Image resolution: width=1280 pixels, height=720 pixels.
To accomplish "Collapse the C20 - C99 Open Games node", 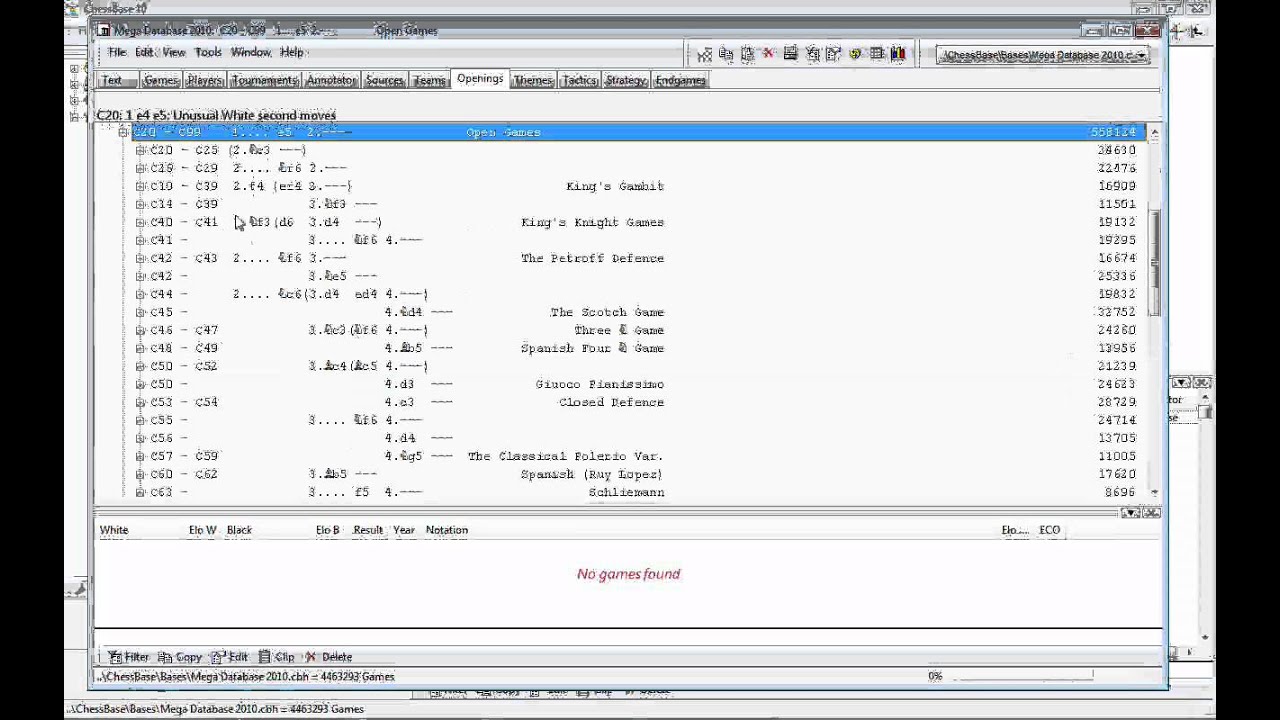I will [123, 132].
